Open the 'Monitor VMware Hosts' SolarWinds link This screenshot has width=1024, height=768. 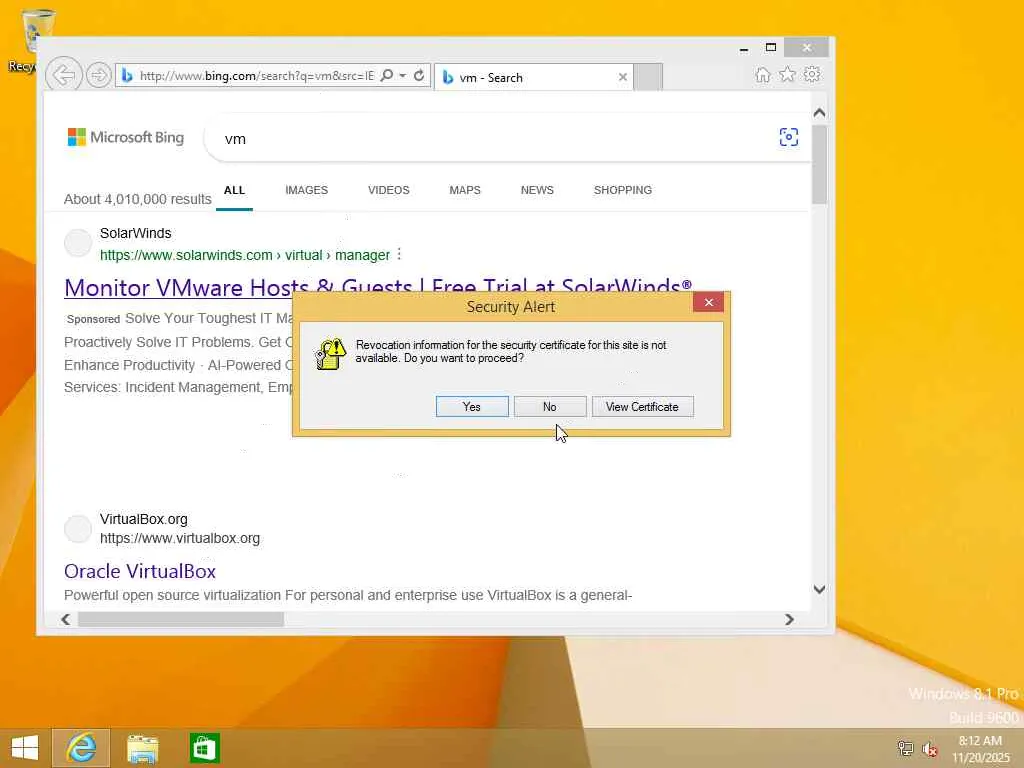377,287
